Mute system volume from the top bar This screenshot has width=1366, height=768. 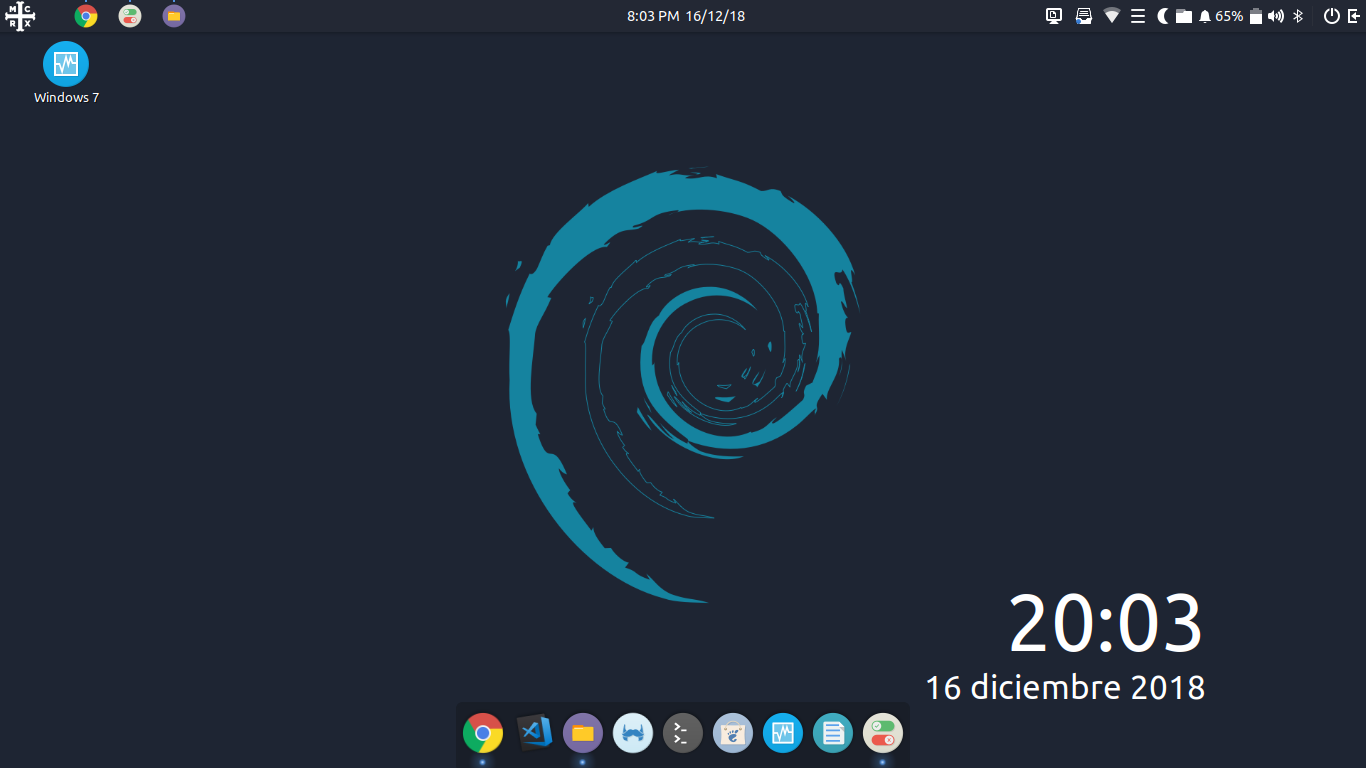click(x=1275, y=16)
